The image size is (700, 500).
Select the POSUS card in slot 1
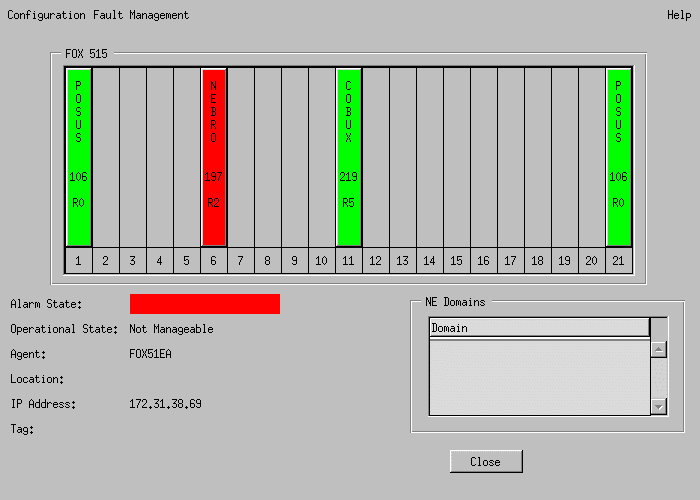tap(79, 156)
